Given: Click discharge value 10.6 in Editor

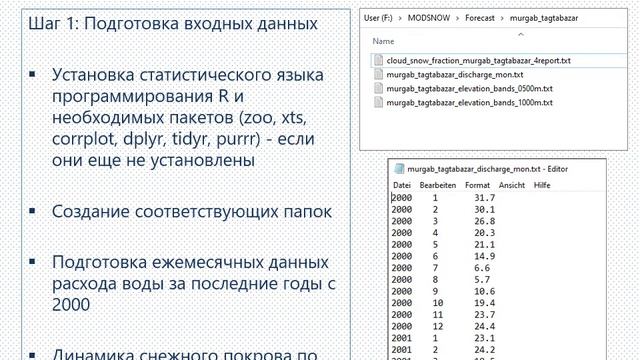Looking at the screenshot, I should click(x=484, y=291).
